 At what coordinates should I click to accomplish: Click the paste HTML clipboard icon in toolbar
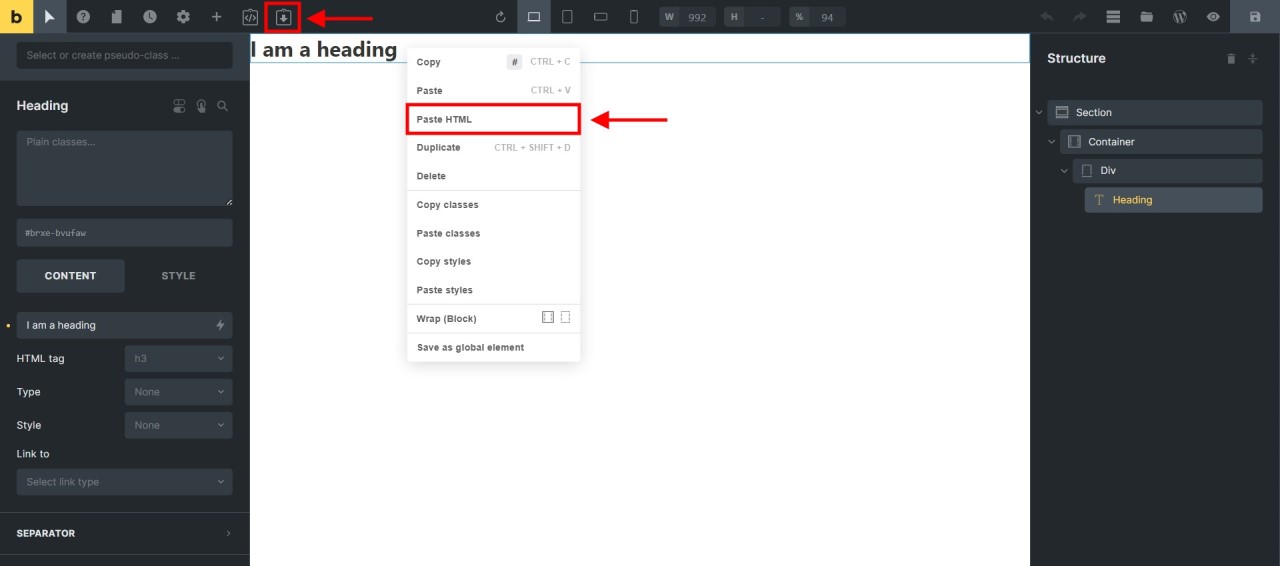pos(284,17)
